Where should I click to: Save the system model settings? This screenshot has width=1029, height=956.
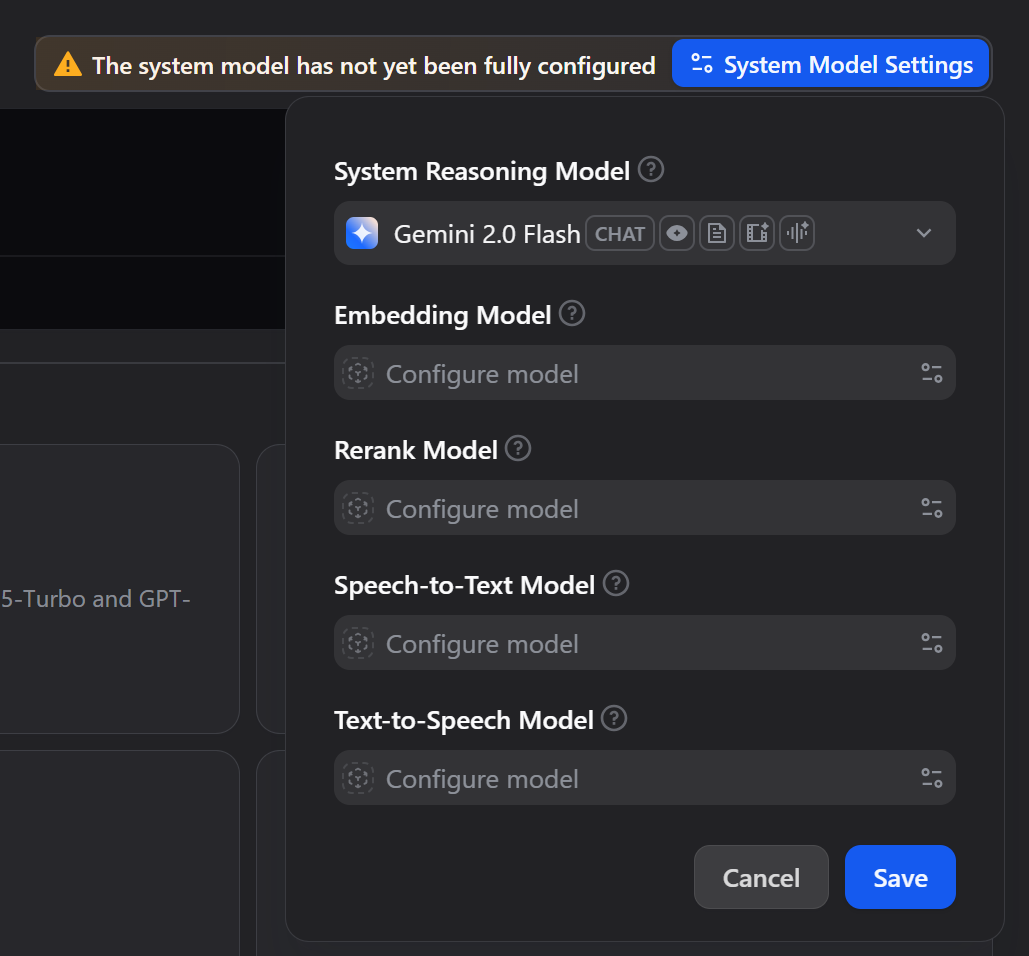click(900, 877)
